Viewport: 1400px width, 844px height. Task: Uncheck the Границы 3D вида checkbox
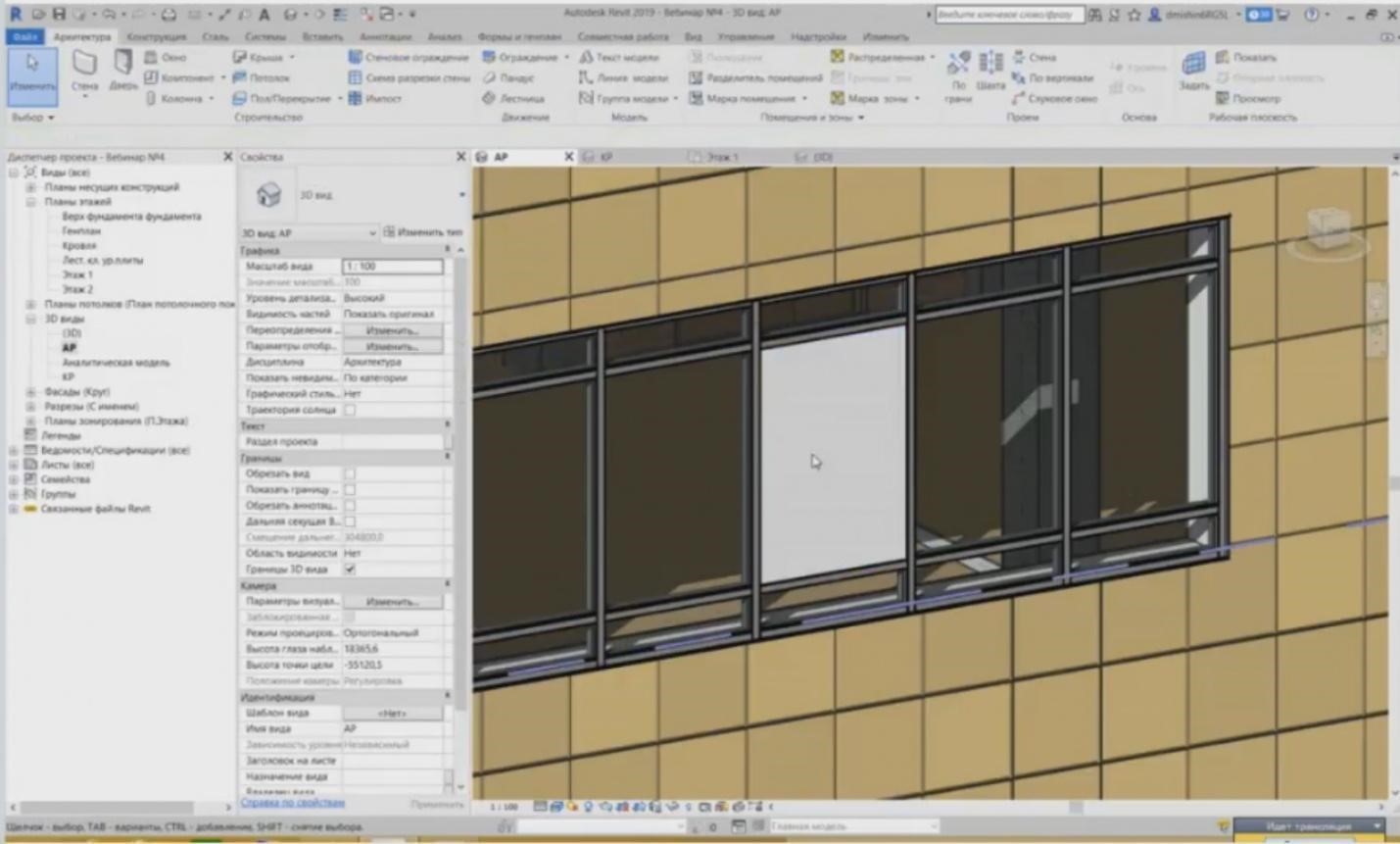(350, 570)
